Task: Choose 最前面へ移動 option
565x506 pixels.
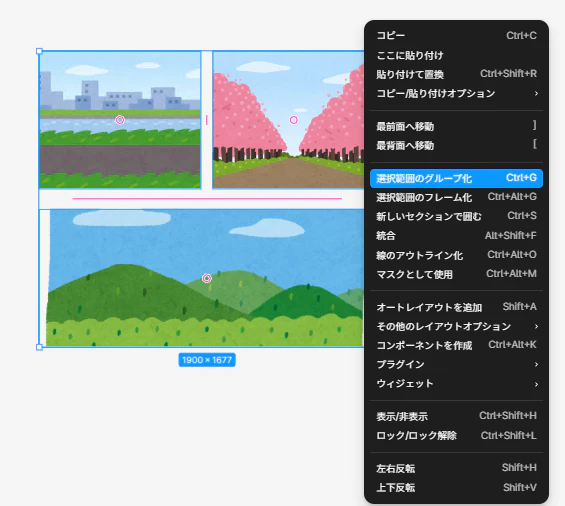Action: (456, 126)
